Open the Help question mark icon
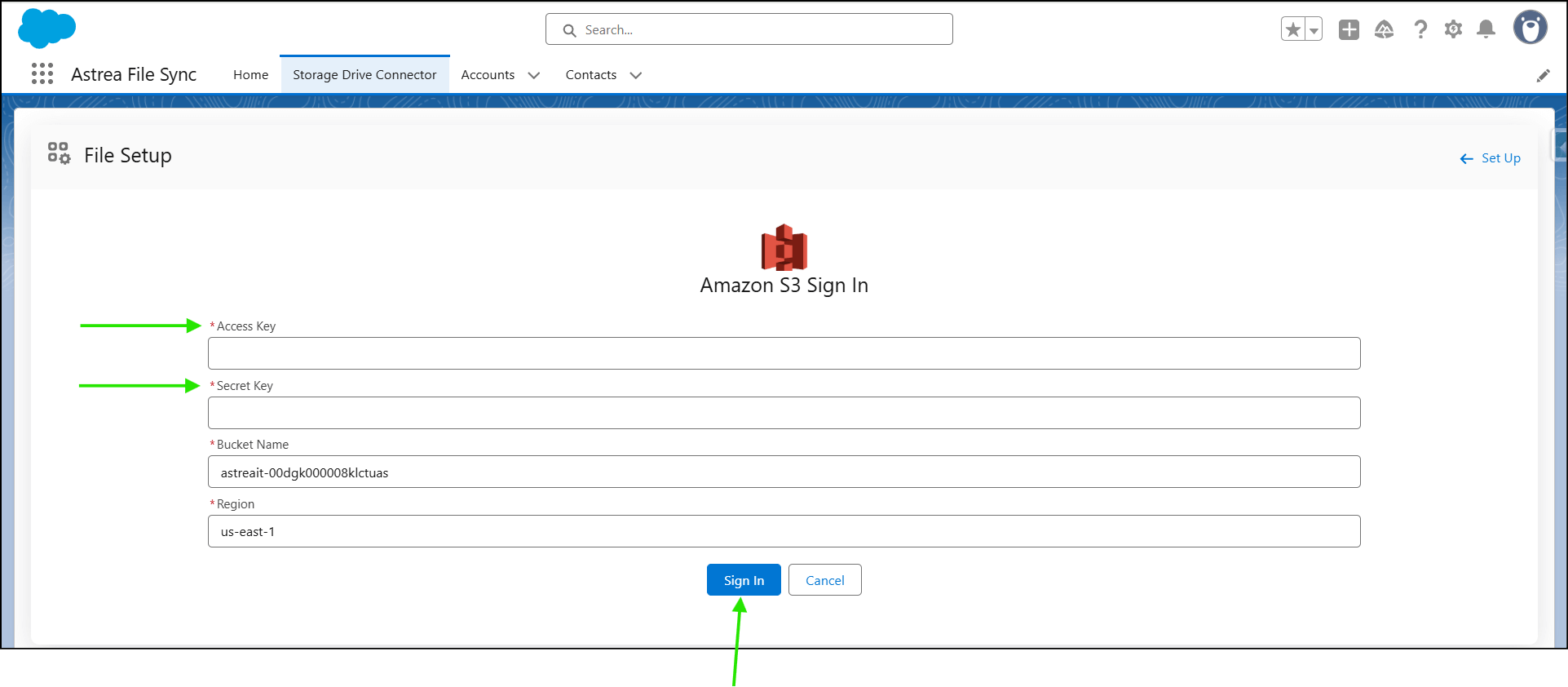Viewport: 1568px width, 687px height. [1420, 30]
